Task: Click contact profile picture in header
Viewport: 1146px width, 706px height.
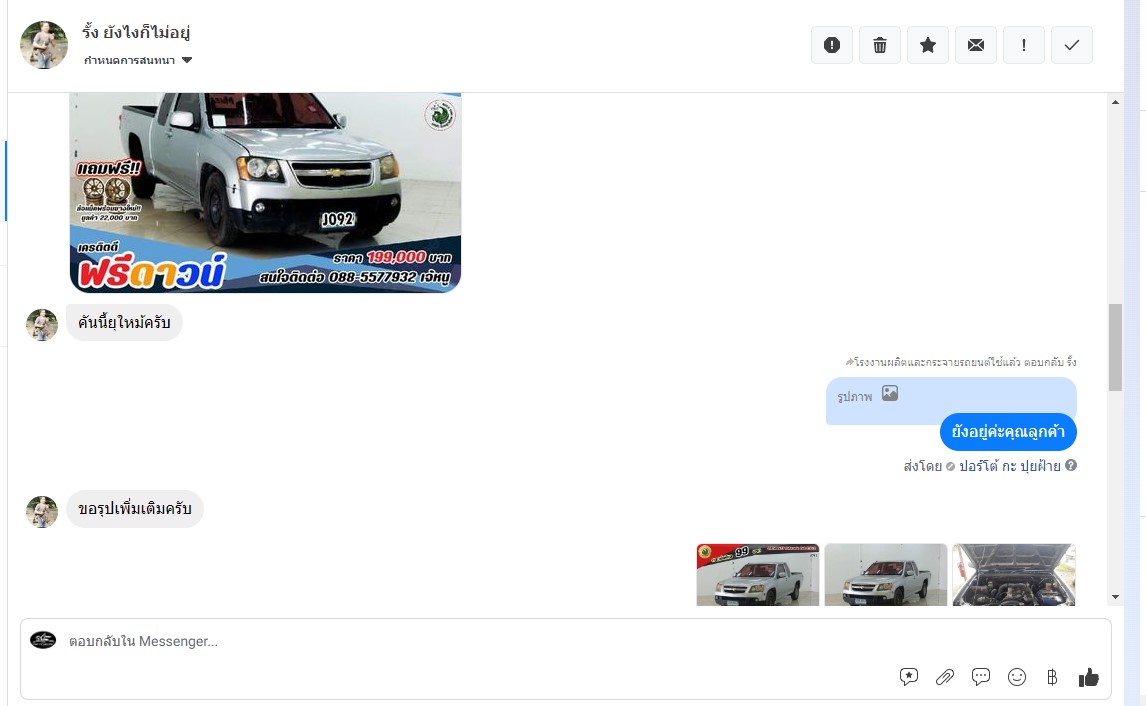Action: click(x=44, y=45)
